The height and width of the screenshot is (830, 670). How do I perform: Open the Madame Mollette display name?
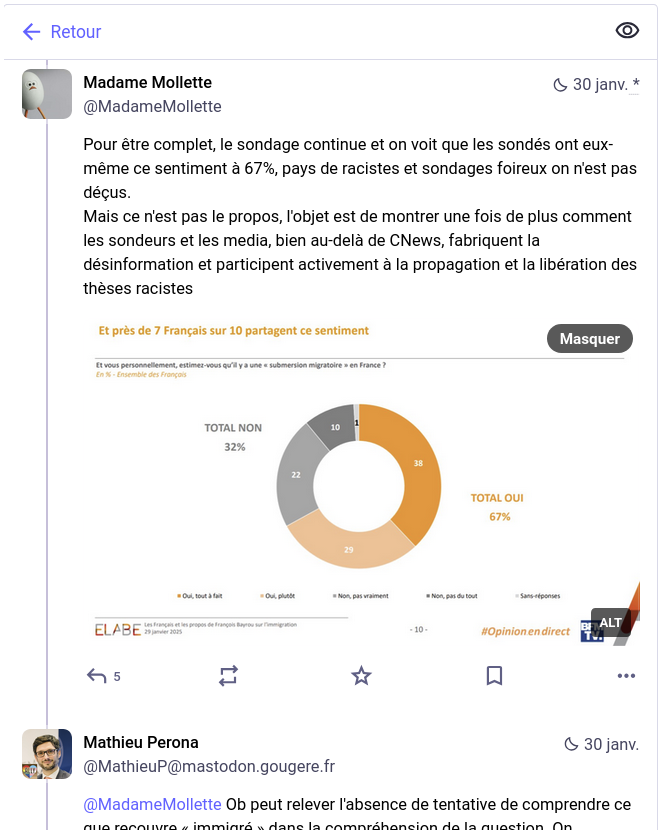point(147,82)
